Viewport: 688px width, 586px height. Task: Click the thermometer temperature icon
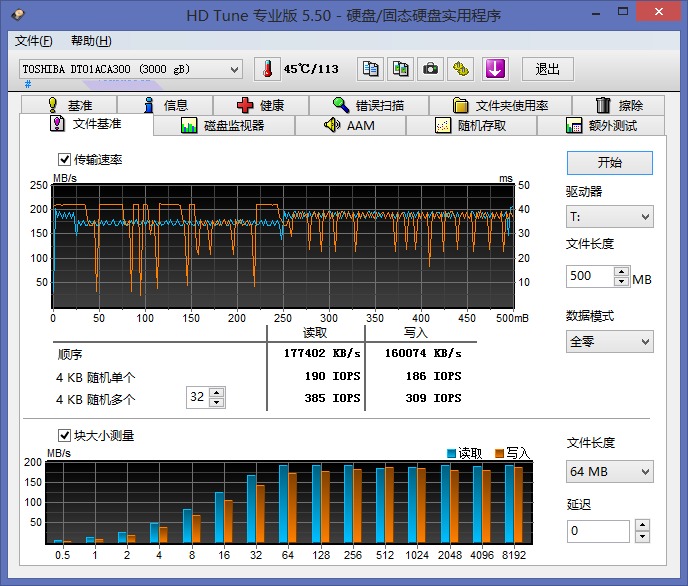click(267, 69)
